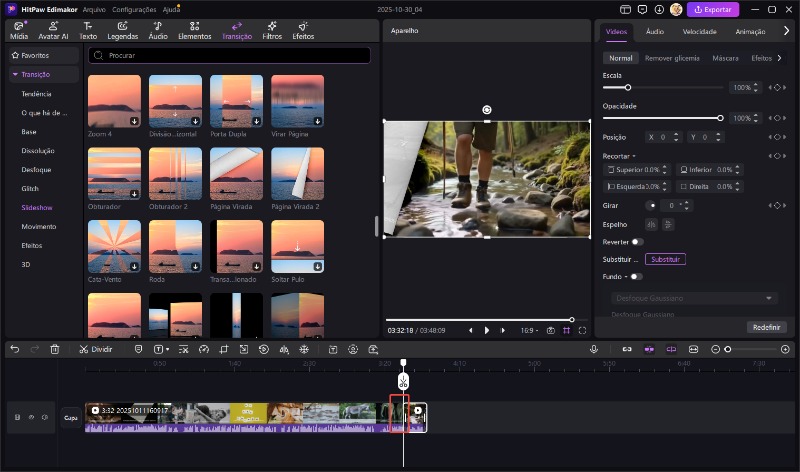Click the Exportar button
This screenshot has width=800, height=472.
coord(713,10)
